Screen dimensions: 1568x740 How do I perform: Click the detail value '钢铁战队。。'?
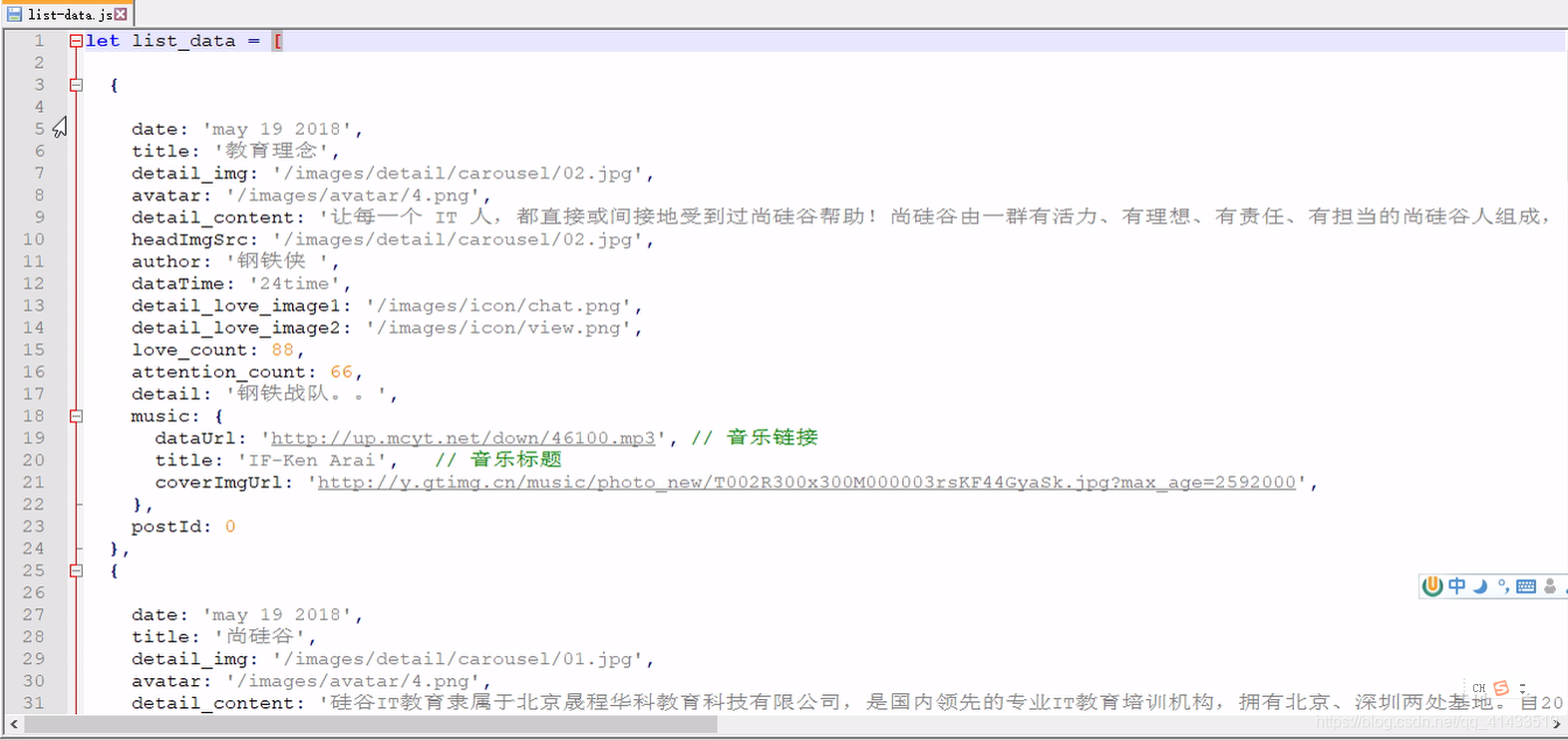[x=306, y=394]
